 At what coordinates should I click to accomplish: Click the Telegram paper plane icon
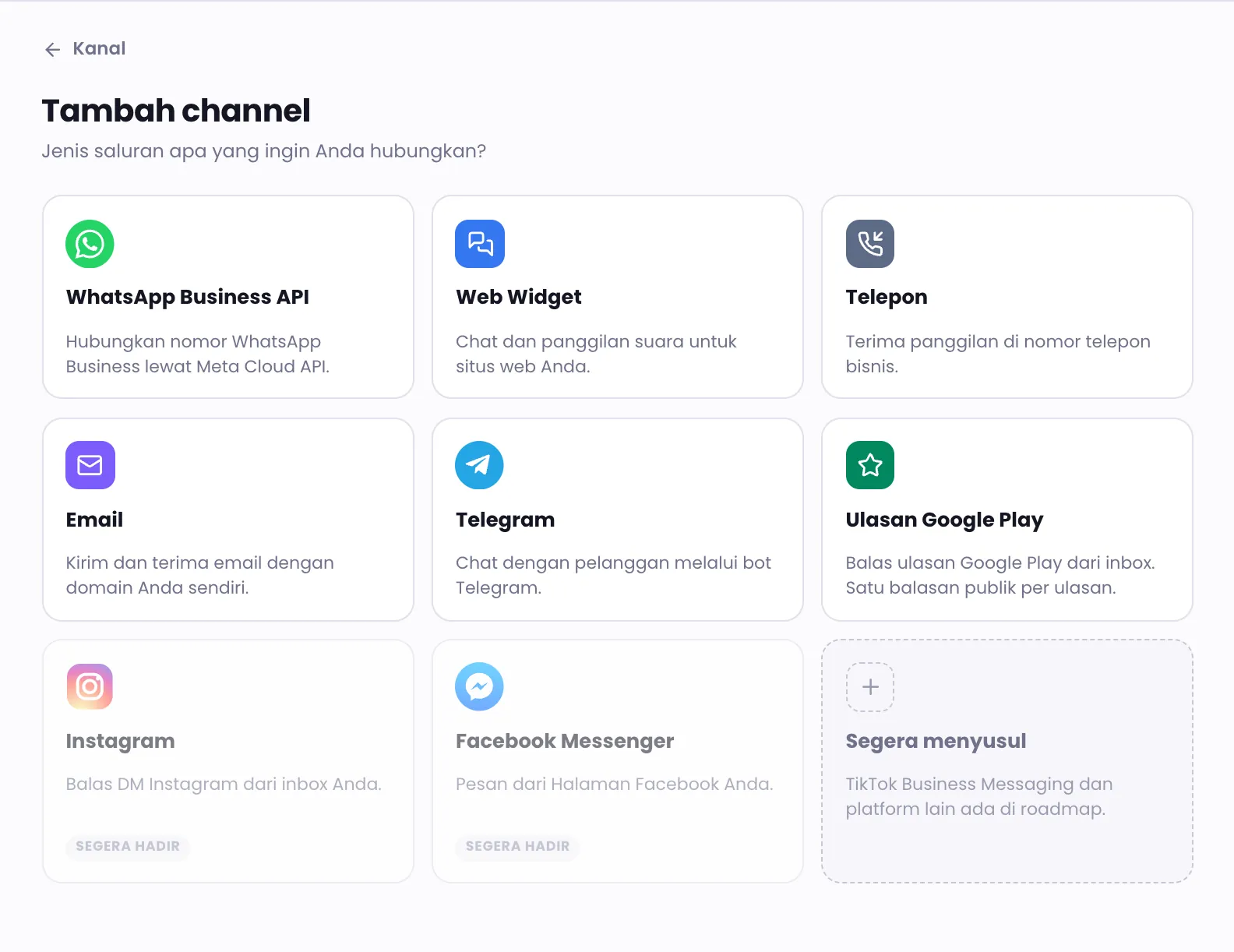(479, 465)
